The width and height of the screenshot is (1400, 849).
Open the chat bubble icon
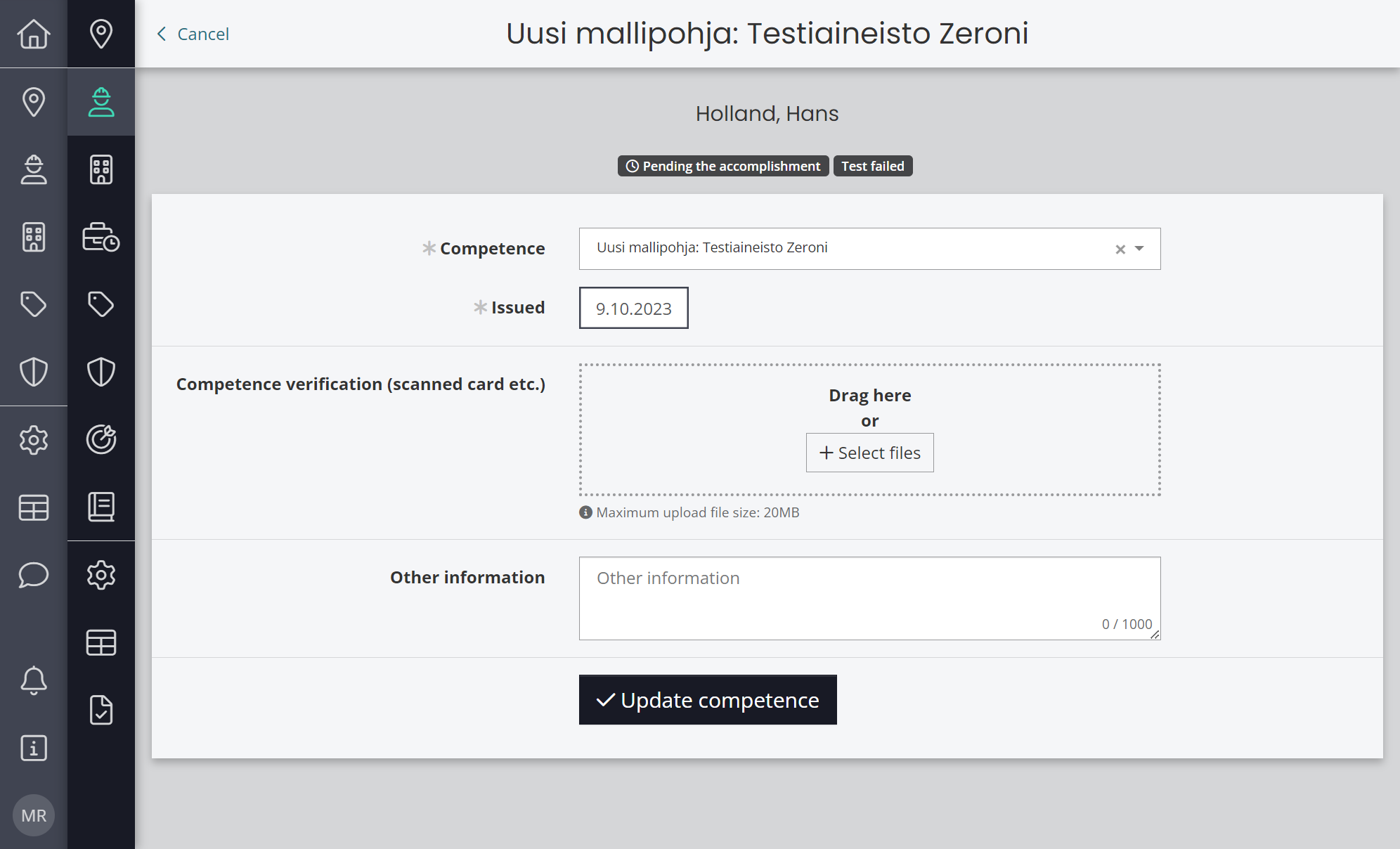coord(34,575)
